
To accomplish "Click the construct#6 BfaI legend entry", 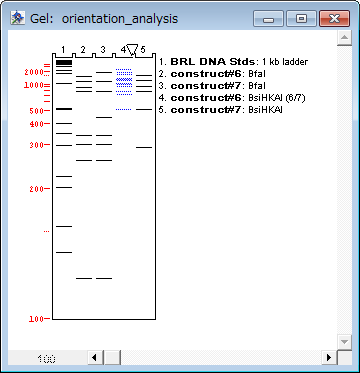I will coord(212,74).
